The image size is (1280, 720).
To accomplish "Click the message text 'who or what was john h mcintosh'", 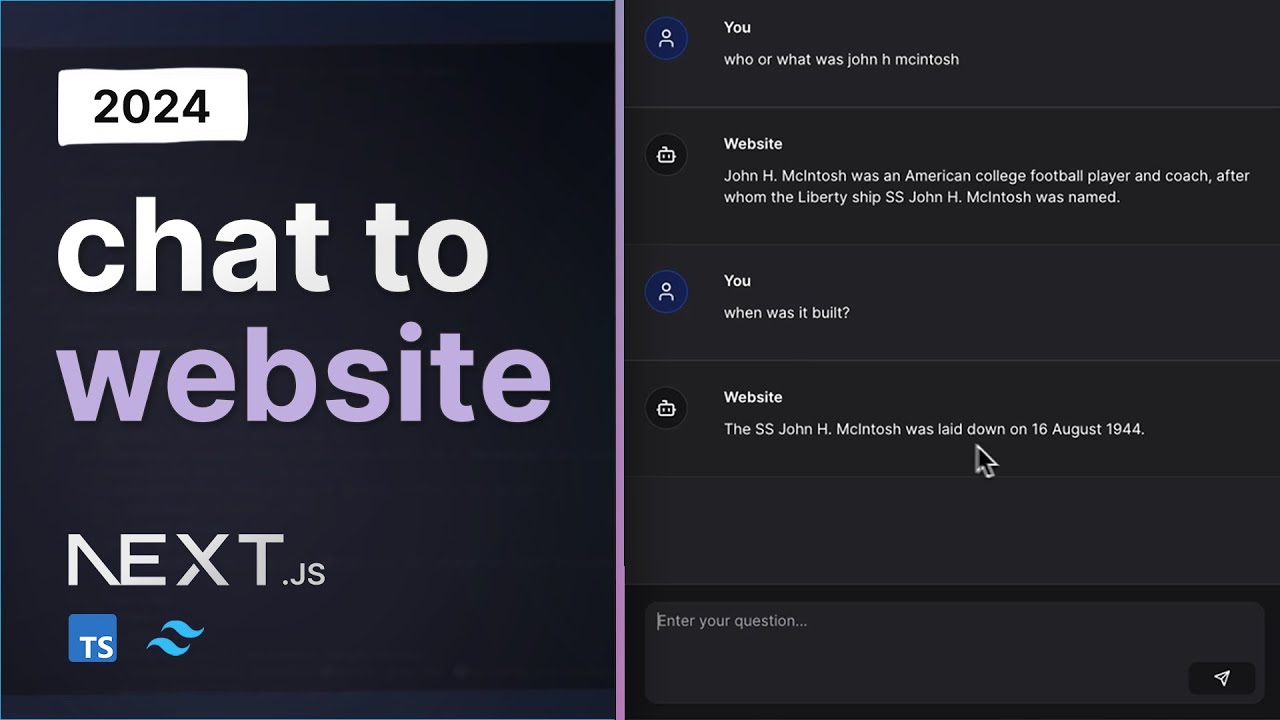I will pyautogui.click(x=841, y=59).
